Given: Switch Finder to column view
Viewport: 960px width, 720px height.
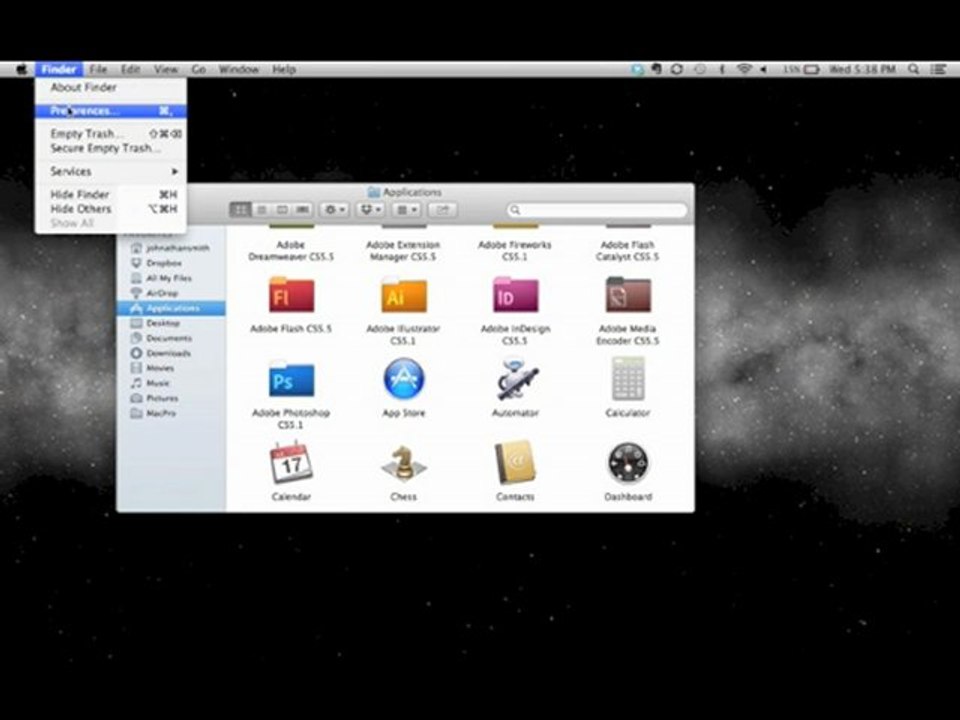Looking at the screenshot, I should [282, 210].
